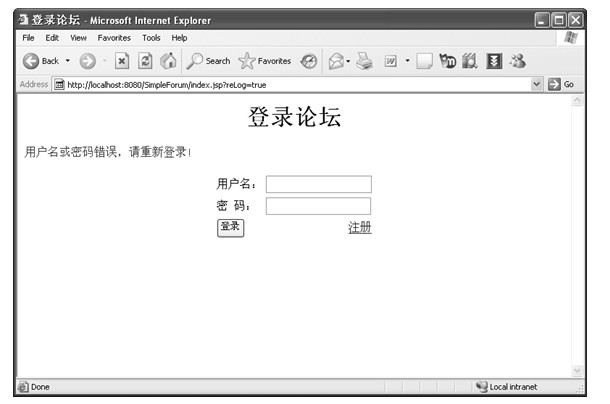Click the page icon in address bar
Image resolution: width=610 pixels, height=404 pixels.
click(59, 84)
